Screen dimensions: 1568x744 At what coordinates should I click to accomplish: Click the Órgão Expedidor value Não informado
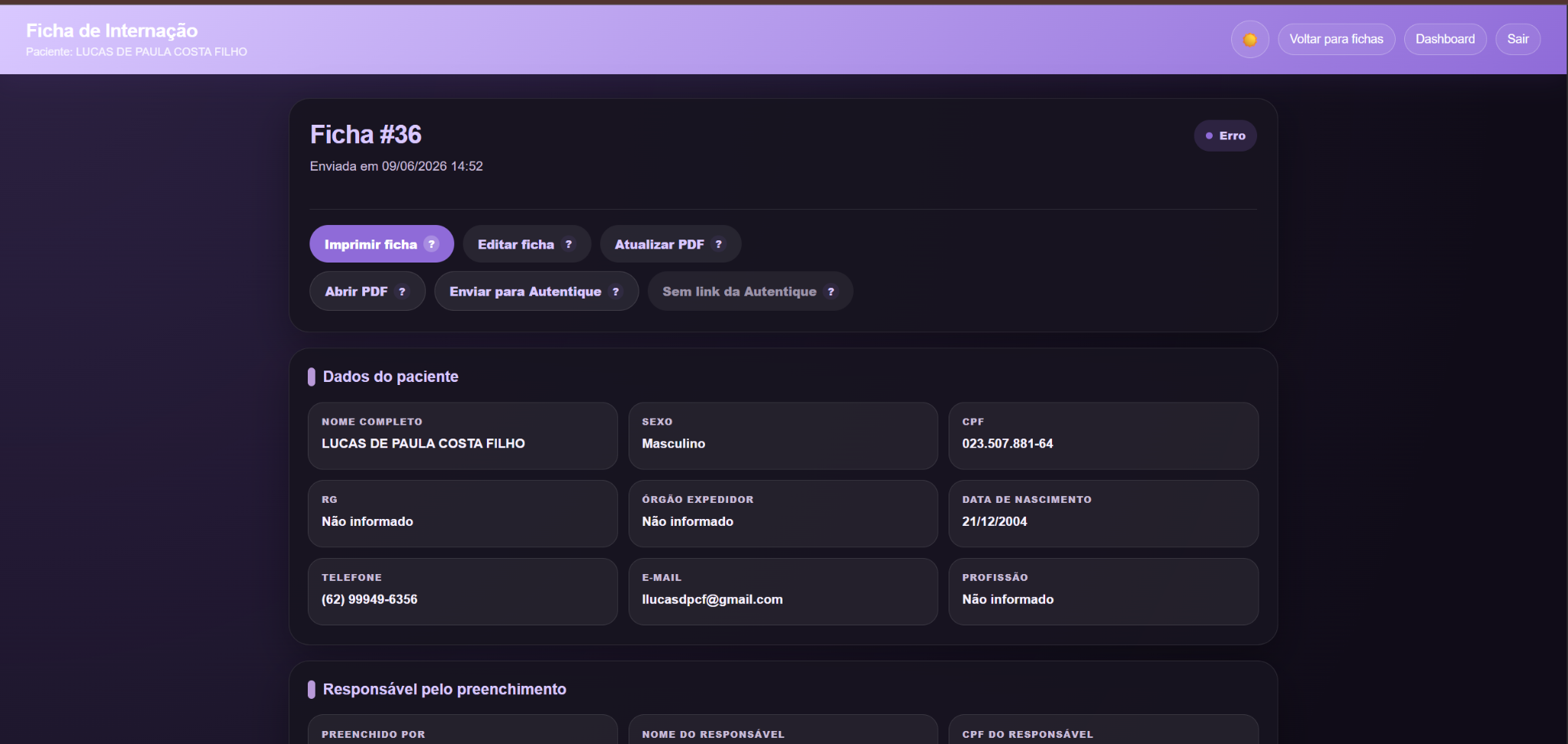pyautogui.click(x=688, y=521)
